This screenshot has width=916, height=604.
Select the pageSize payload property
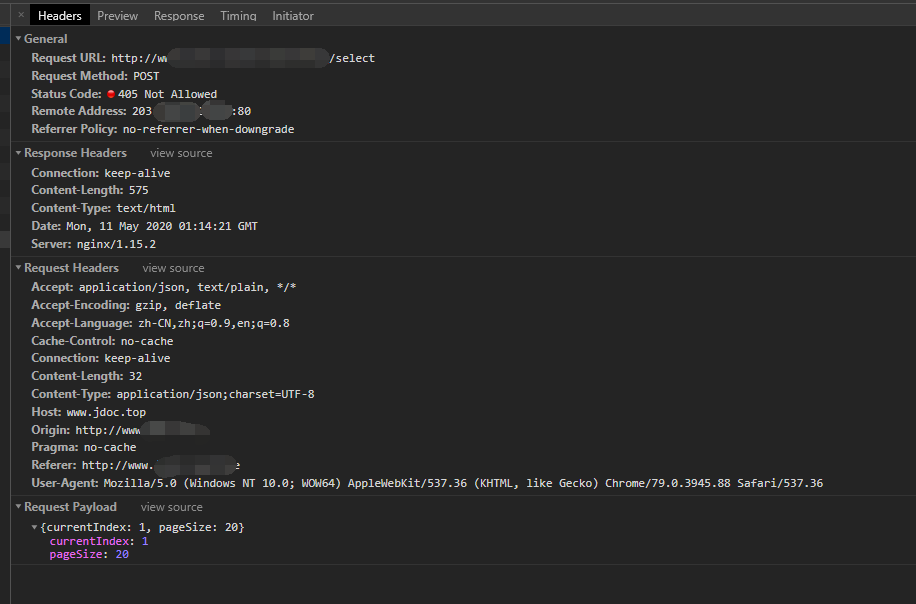coord(89,554)
